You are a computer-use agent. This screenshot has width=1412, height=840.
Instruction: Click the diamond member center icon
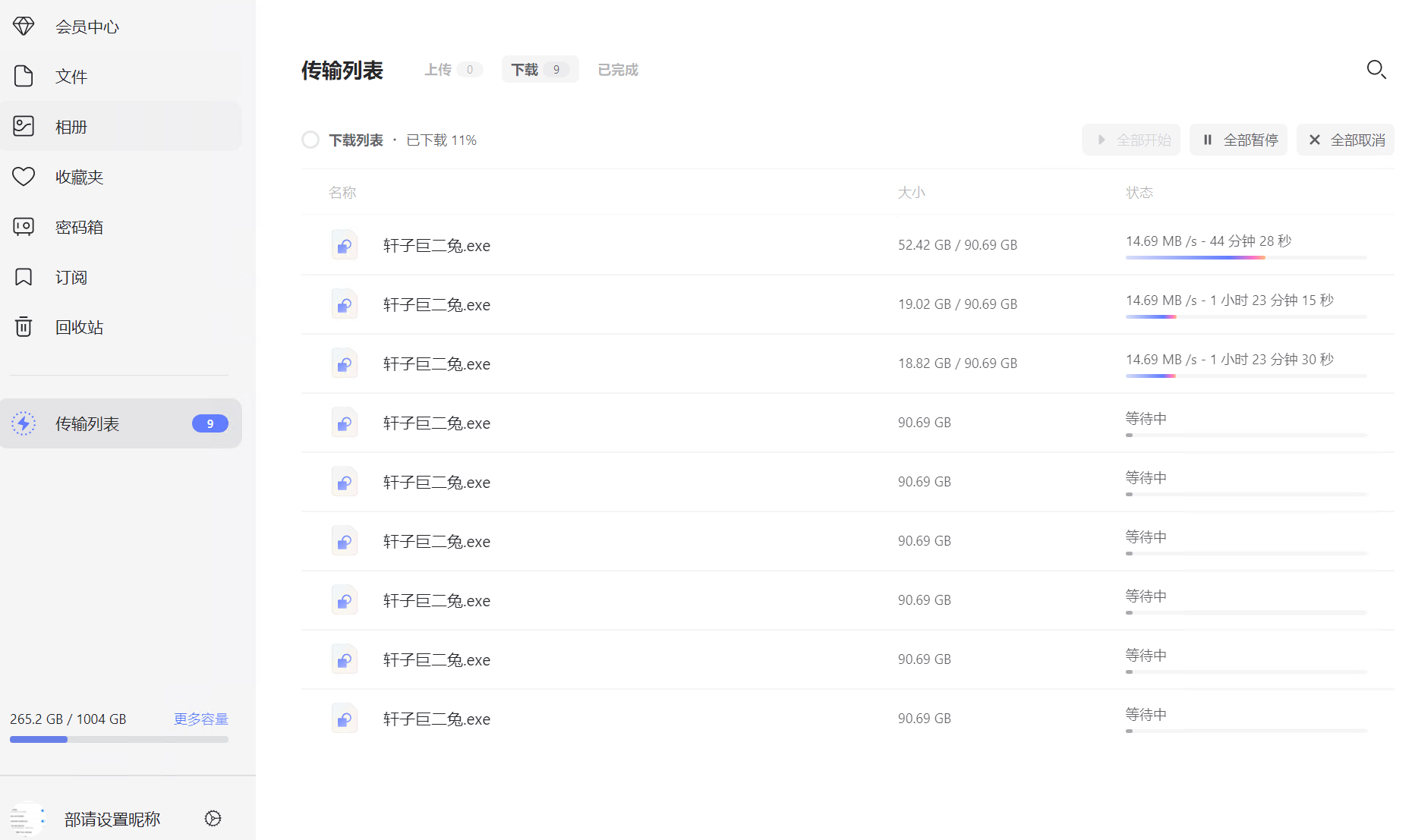(x=24, y=27)
